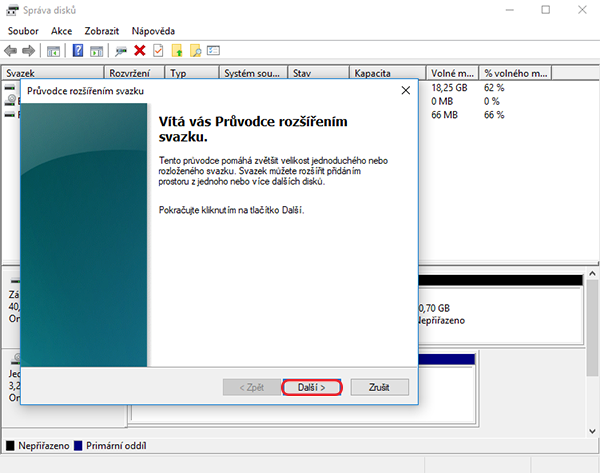Viewport: 600px width, 473px height.
Task: Open the Soubor menu
Action: pos(22,31)
